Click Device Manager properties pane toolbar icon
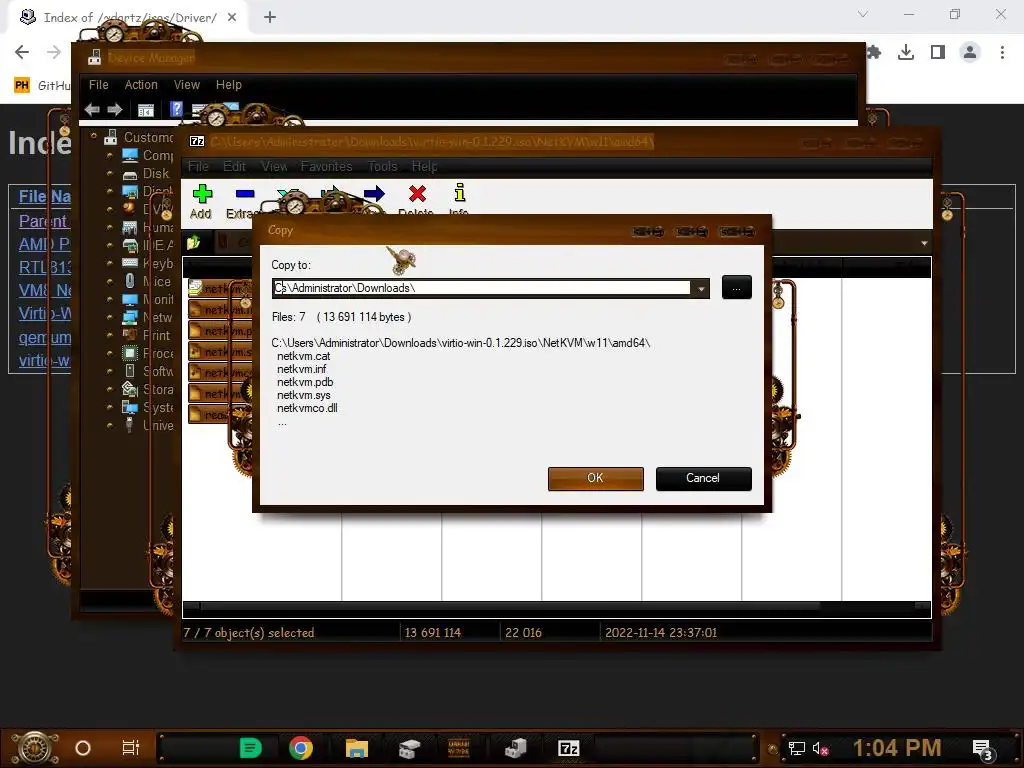The width and height of the screenshot is (1024, 768). [146, 110]
